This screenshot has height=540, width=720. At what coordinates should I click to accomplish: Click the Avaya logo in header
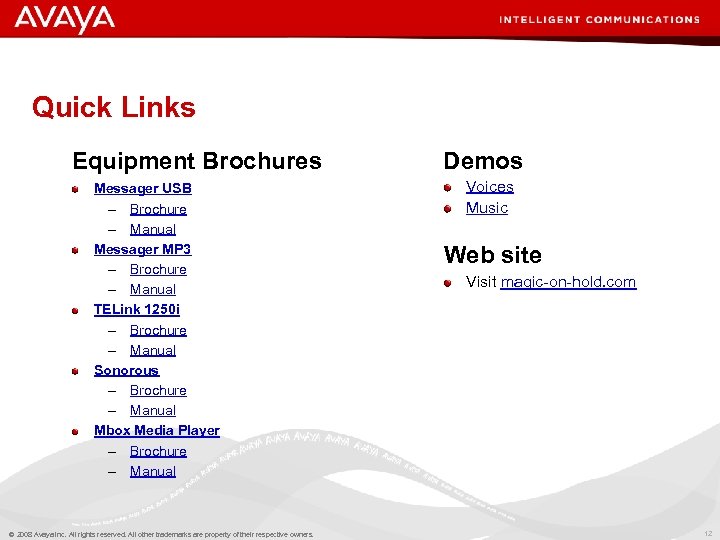(x=64, y=20)
